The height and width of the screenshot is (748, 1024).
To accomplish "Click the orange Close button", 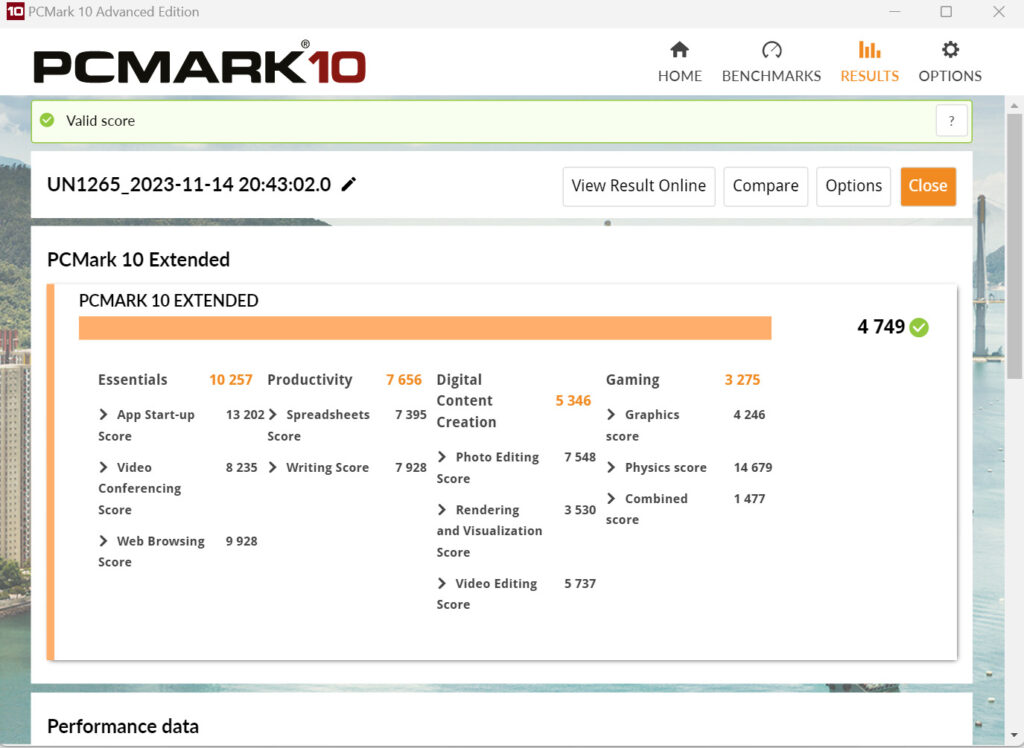I will tap(928, 186).
